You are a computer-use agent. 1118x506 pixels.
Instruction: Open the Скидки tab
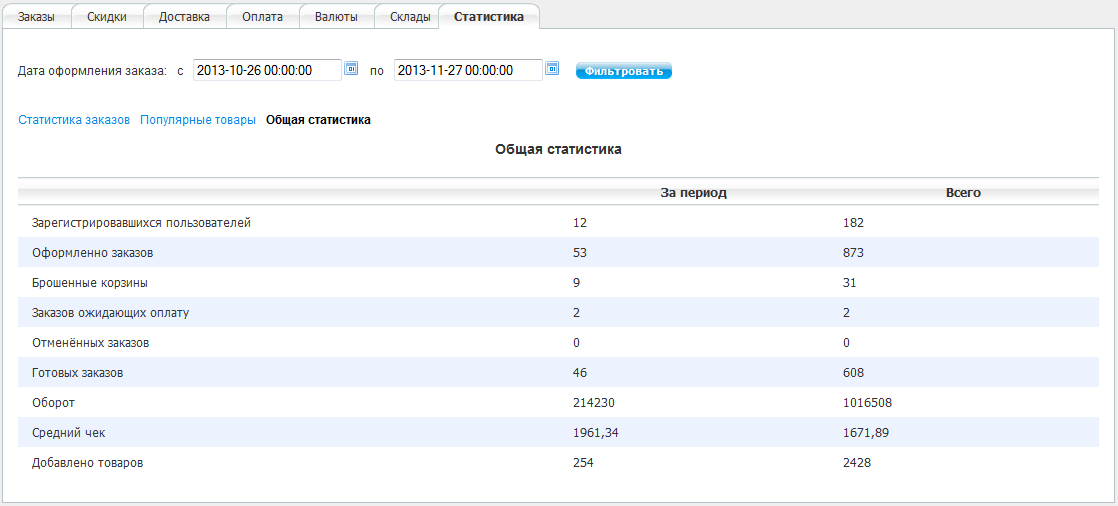point(107,17)
